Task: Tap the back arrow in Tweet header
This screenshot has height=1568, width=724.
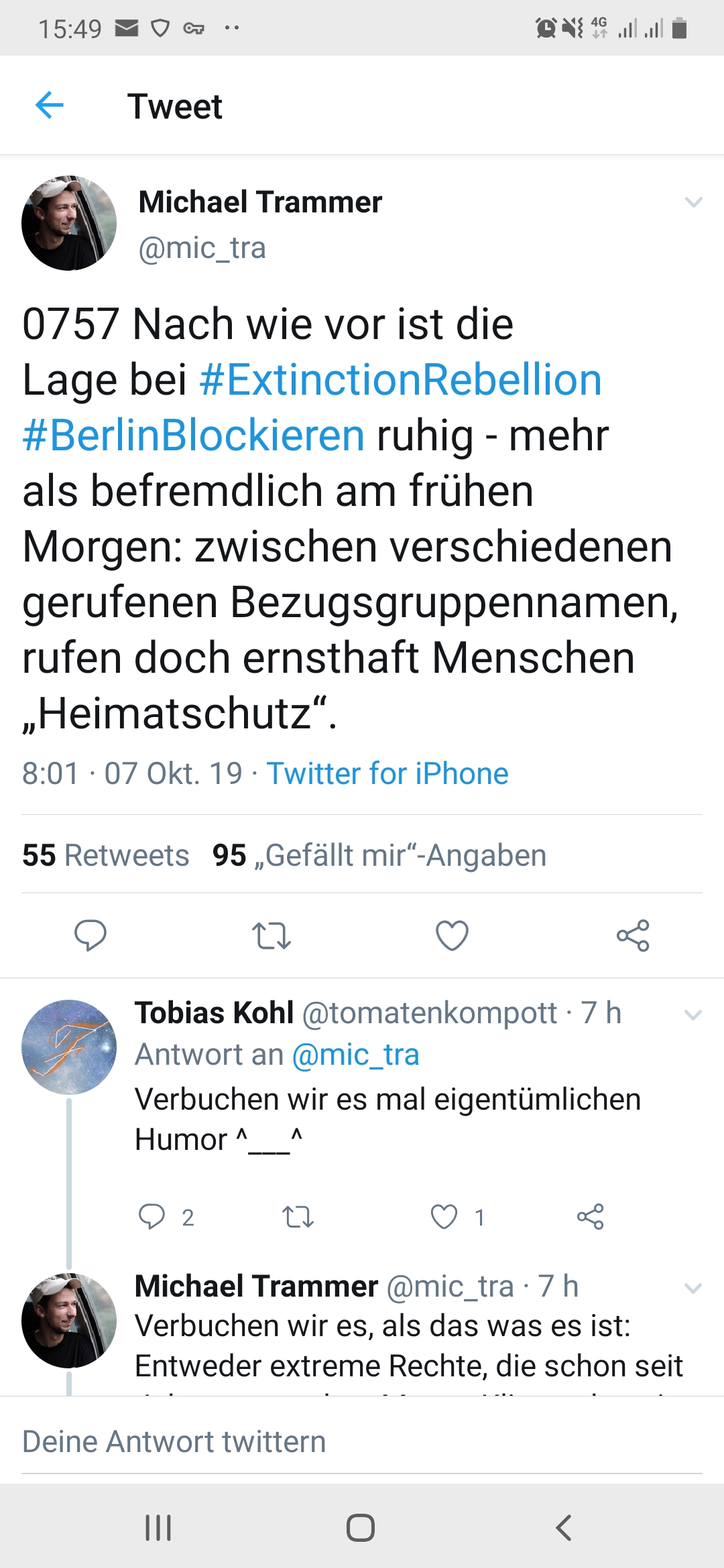Action: point(49,105)
